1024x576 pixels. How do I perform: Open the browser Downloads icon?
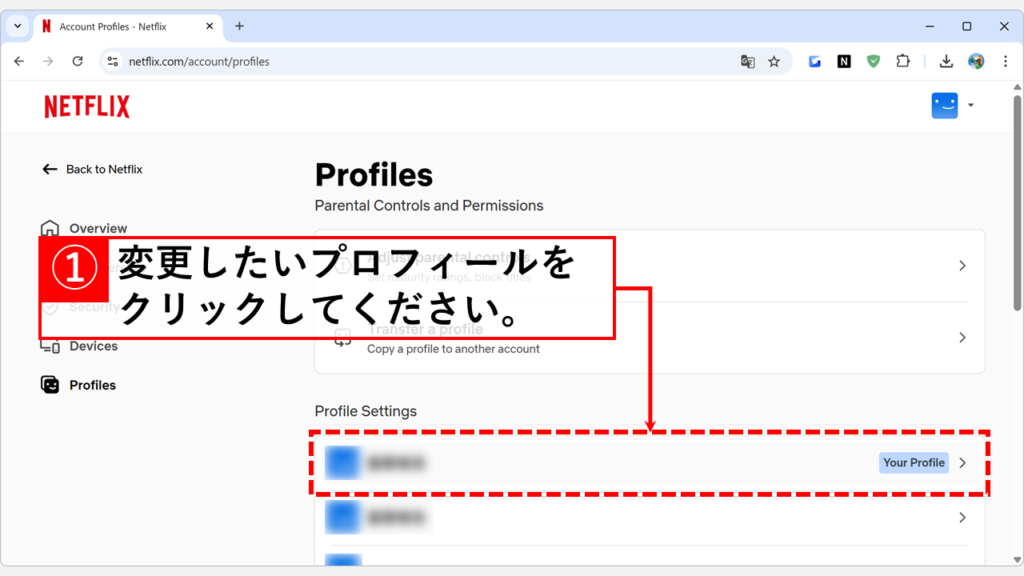tap(946, 61)
